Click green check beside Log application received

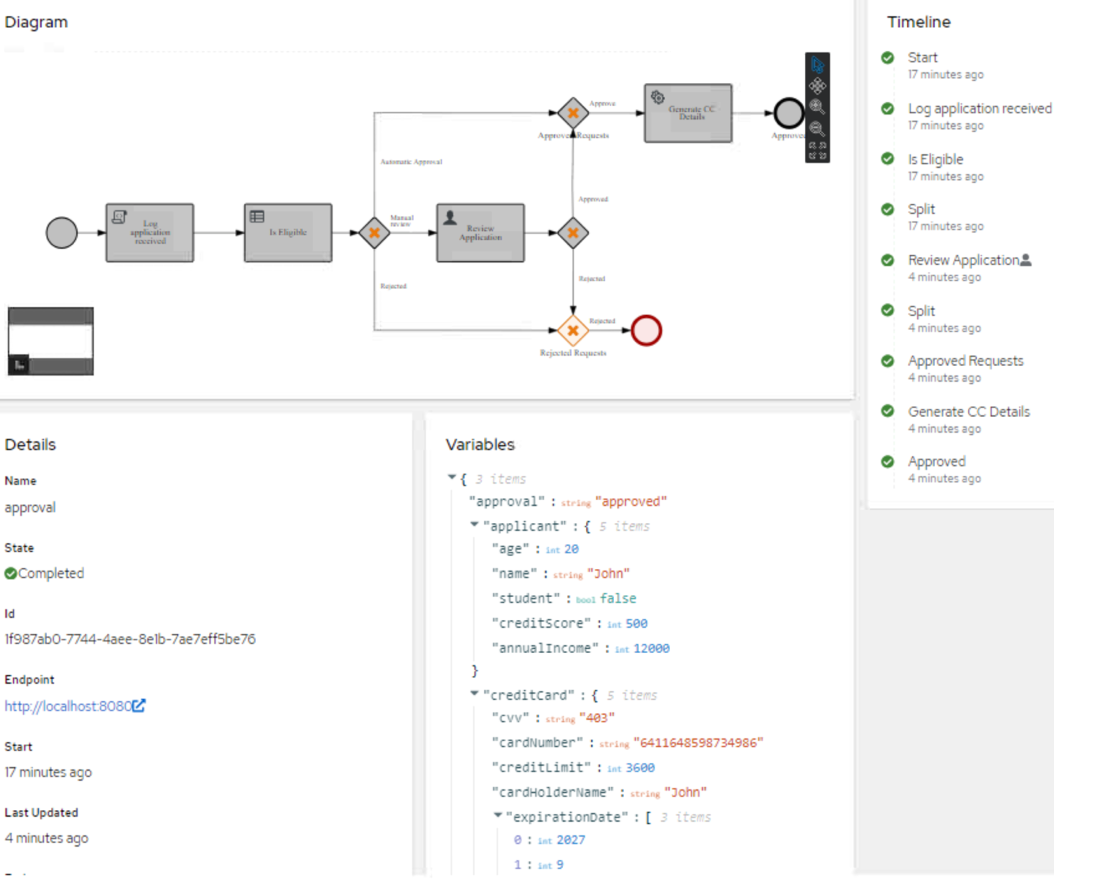(x=887, y=109)
